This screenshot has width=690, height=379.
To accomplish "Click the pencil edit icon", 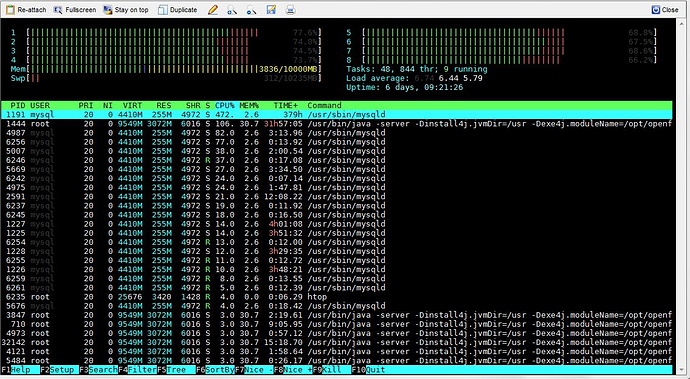I will tap(213, 10).
